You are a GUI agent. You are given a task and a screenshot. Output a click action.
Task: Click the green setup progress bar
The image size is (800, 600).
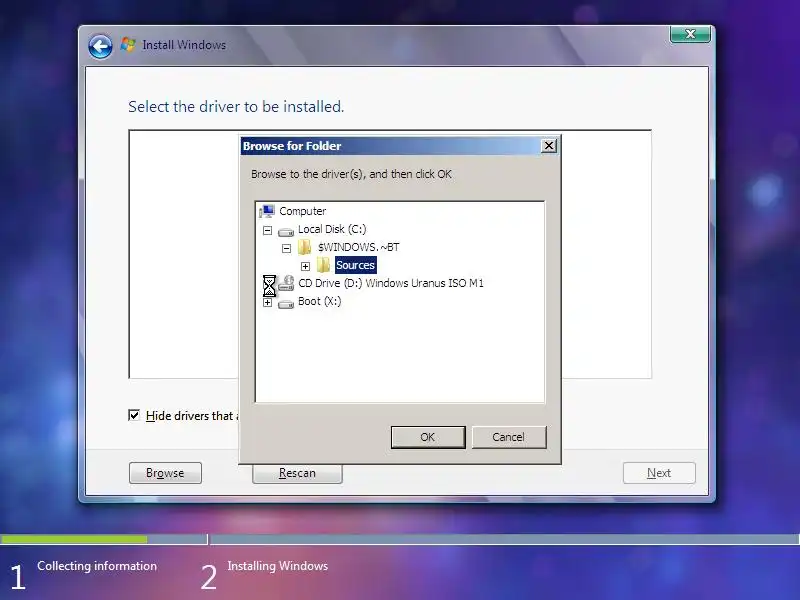point(74,539)
